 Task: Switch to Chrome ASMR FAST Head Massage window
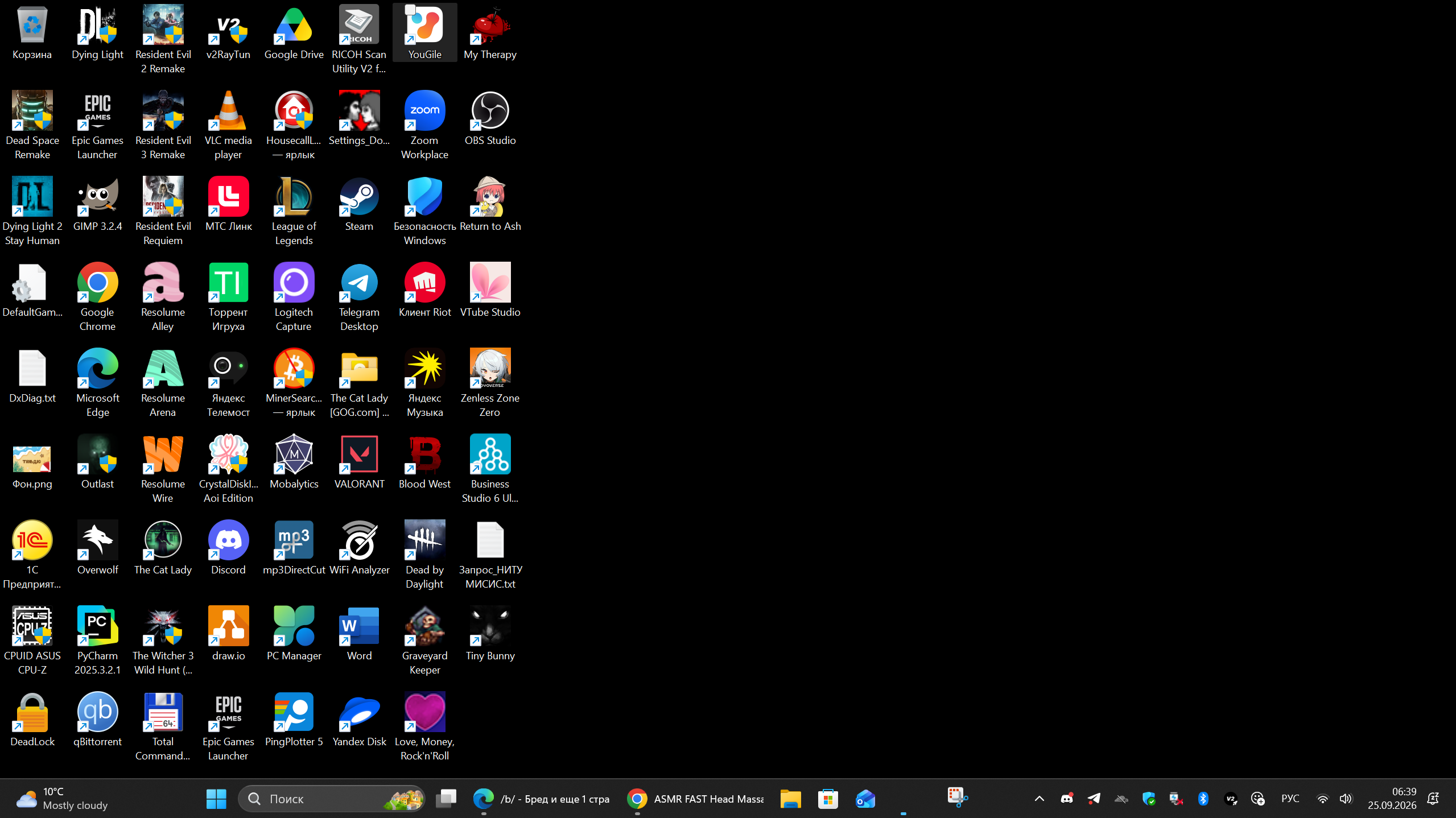click(x=695, y=799)
